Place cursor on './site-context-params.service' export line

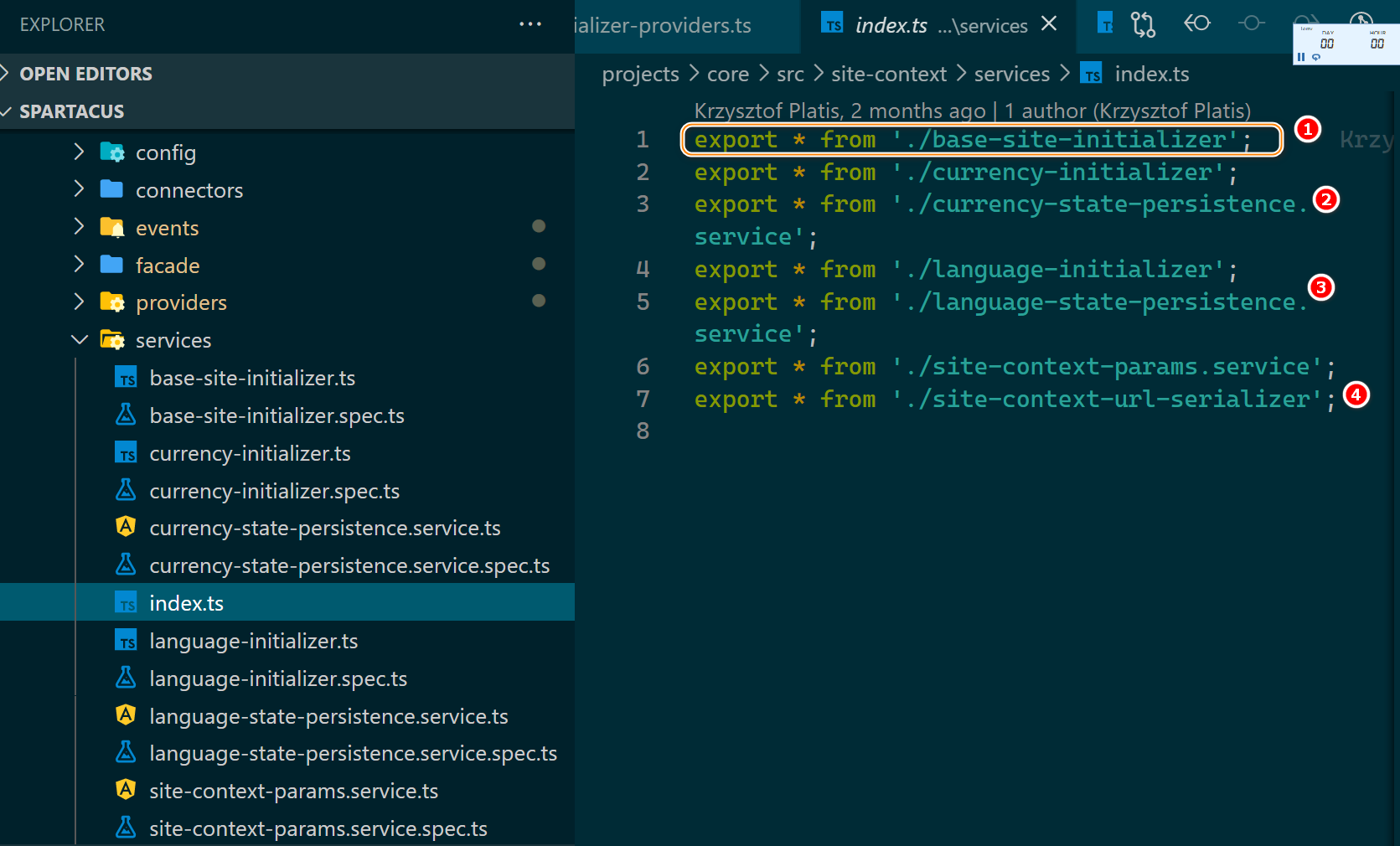(x=1015, y=367)
